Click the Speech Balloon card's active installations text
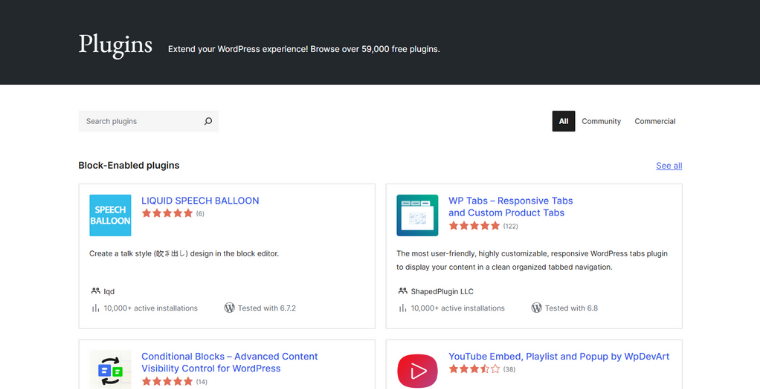Screen dimensions: 760x389 pos(151,308)
